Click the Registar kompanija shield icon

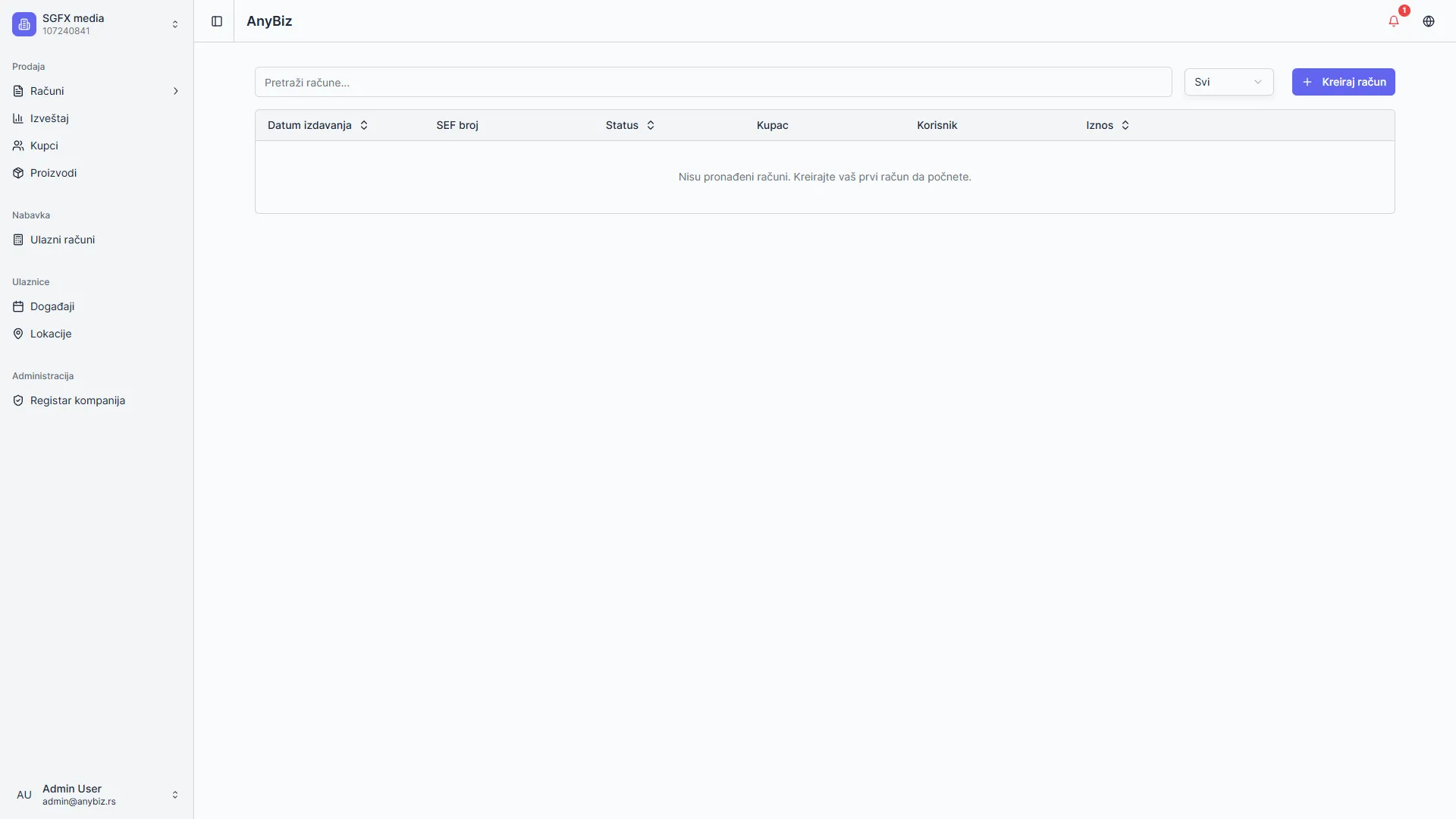pyautogui.click(x=18, y=400)
